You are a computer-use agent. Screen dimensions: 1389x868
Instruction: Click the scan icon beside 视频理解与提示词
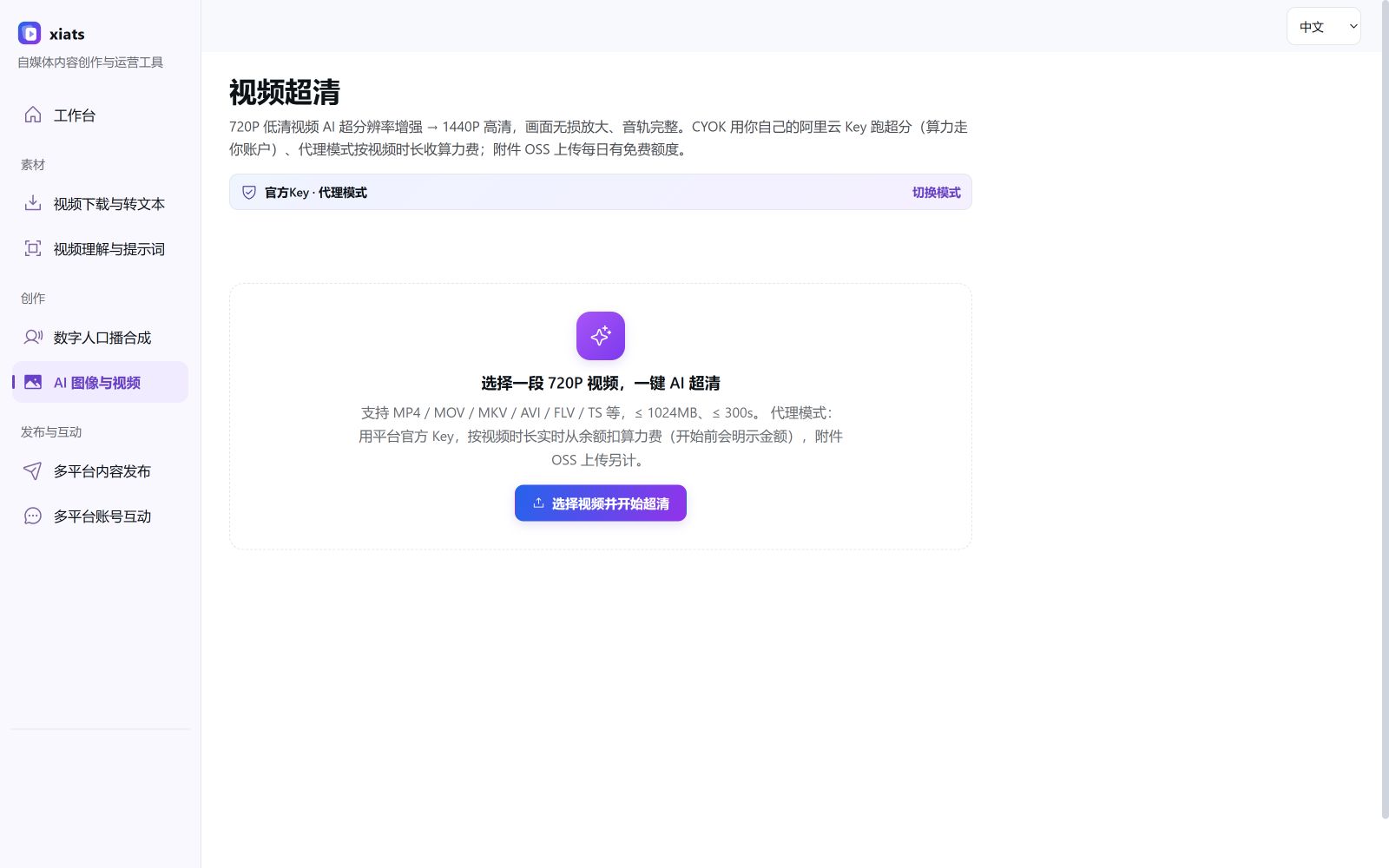tap(33, 249)
